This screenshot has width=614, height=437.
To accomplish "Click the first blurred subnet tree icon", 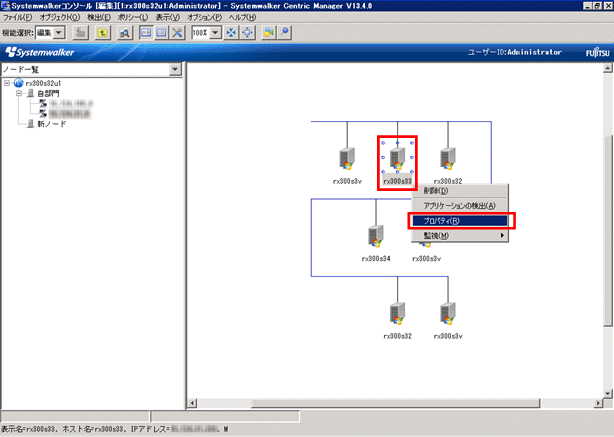I will click(x=43, y=103).
